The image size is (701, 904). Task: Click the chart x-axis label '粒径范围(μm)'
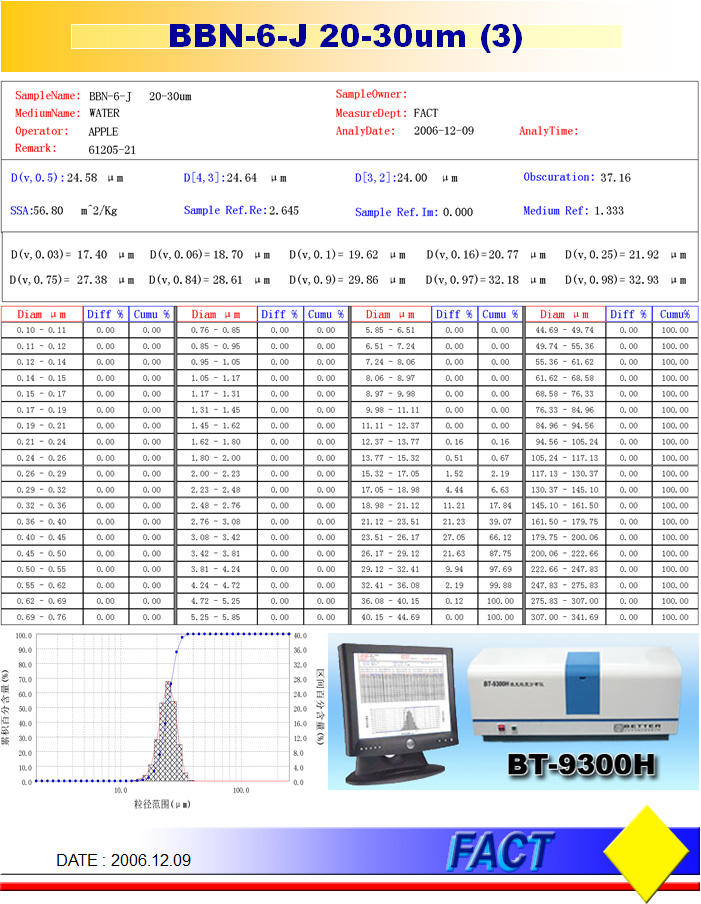[162, 804]
